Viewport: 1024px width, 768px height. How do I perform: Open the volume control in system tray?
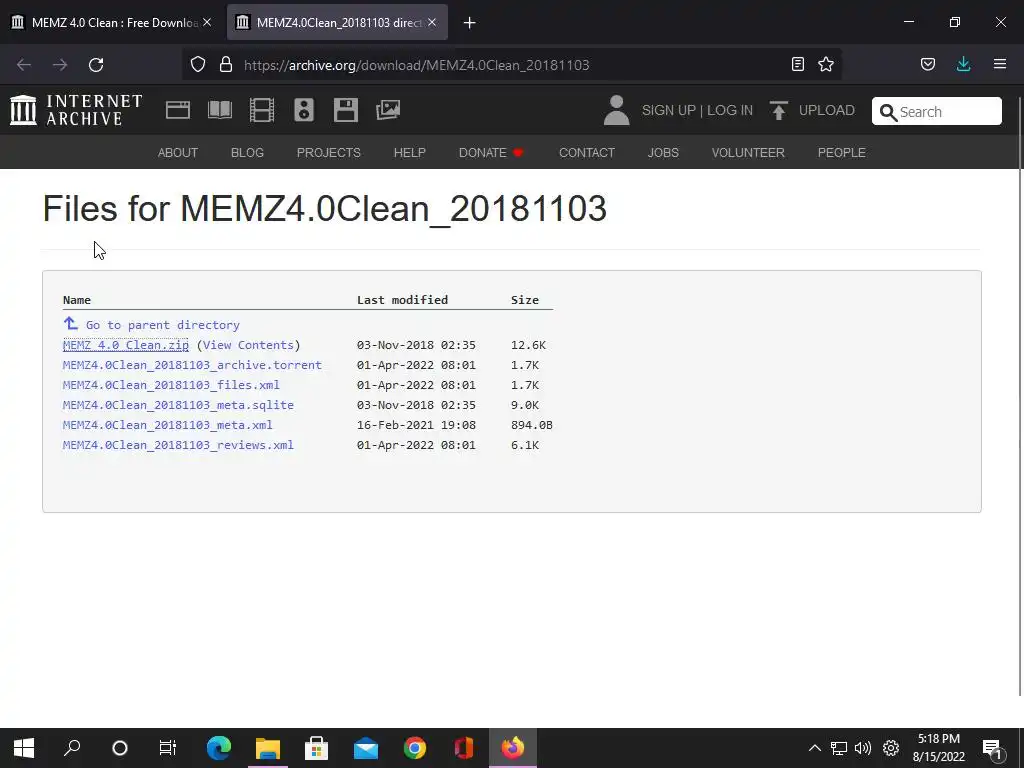point(863,748)
